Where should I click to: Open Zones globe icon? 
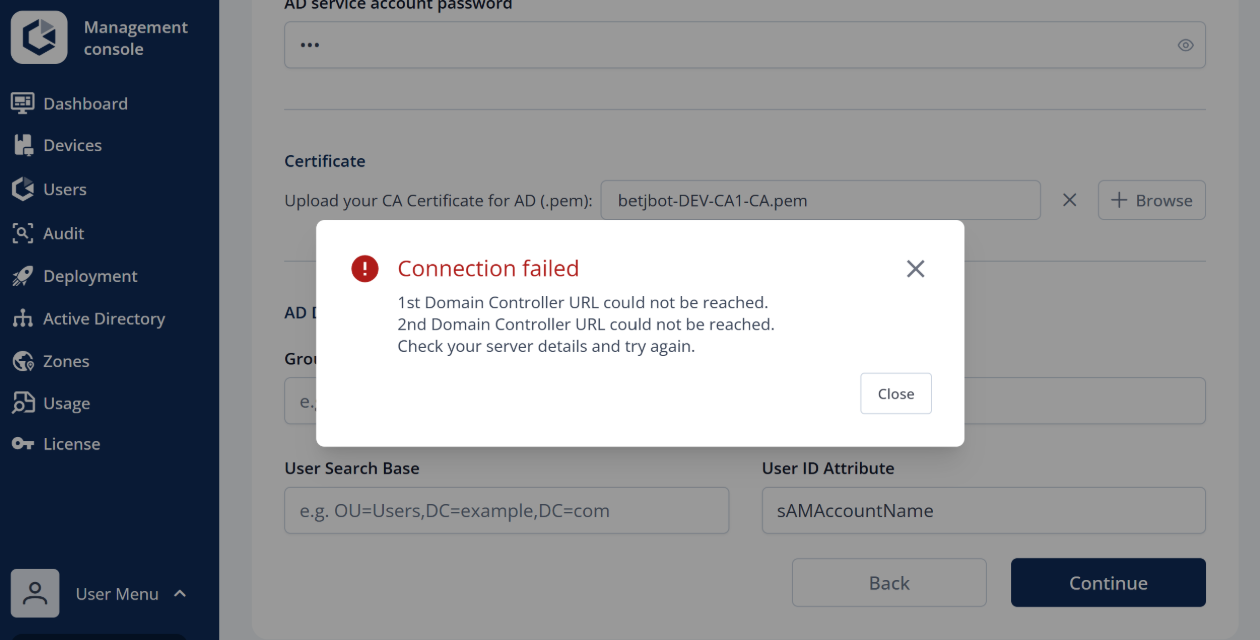click(22, 361)
